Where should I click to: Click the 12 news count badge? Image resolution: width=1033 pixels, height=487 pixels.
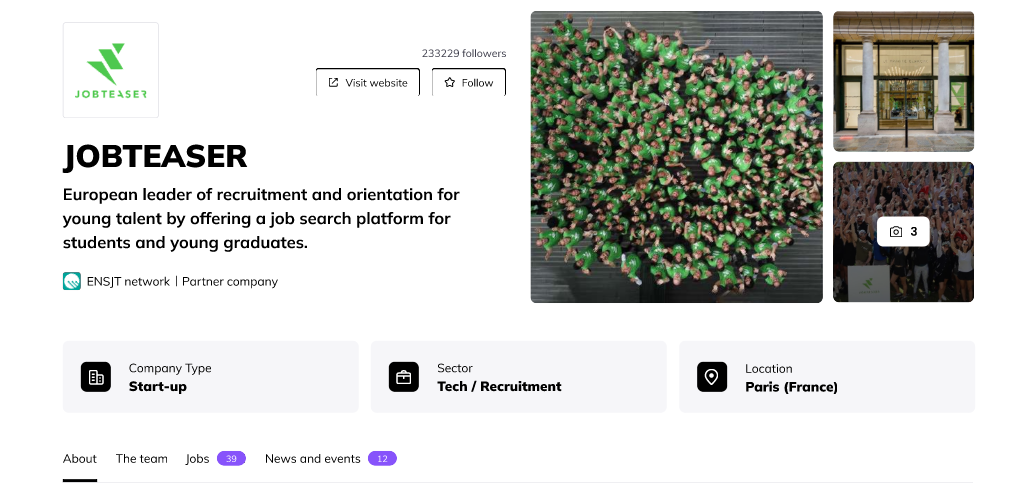[382, 459]
